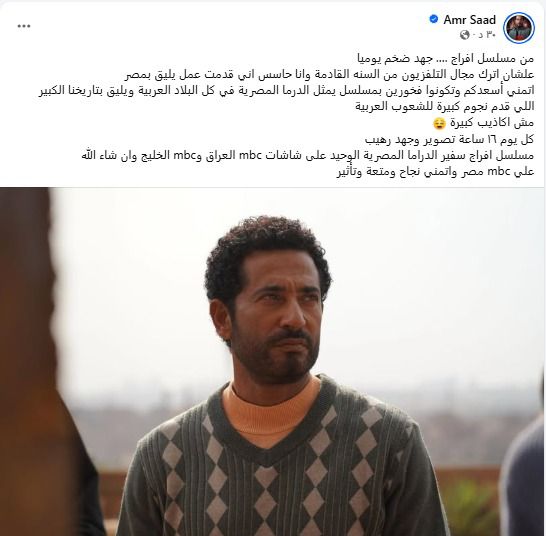Image resolution: width=546 pixels, height=536 pixels.
Task: Open the three-dots post options menu
Action: [24, 26]
